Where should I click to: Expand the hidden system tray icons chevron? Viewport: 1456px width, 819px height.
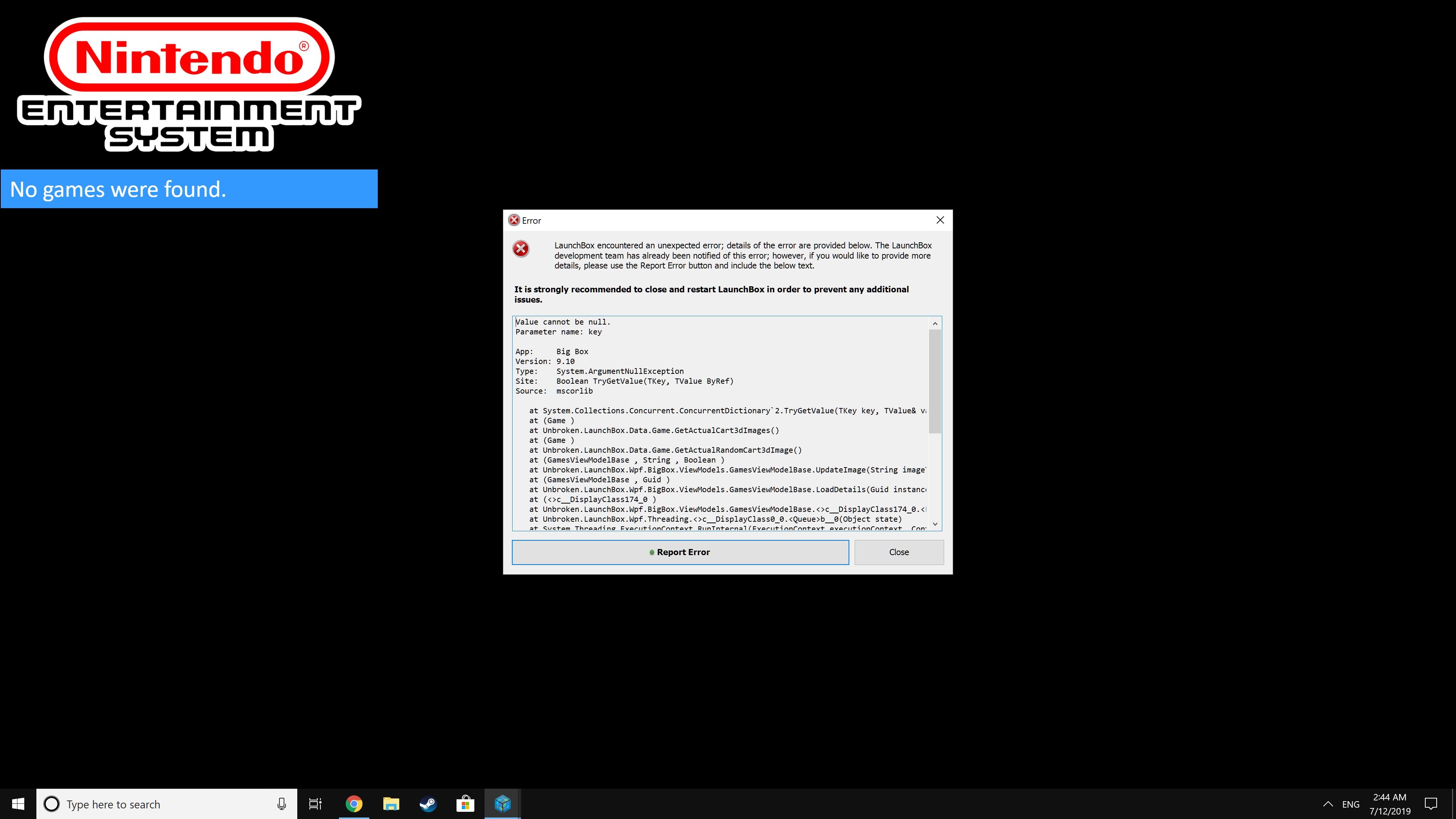(x=1328, y=804)
